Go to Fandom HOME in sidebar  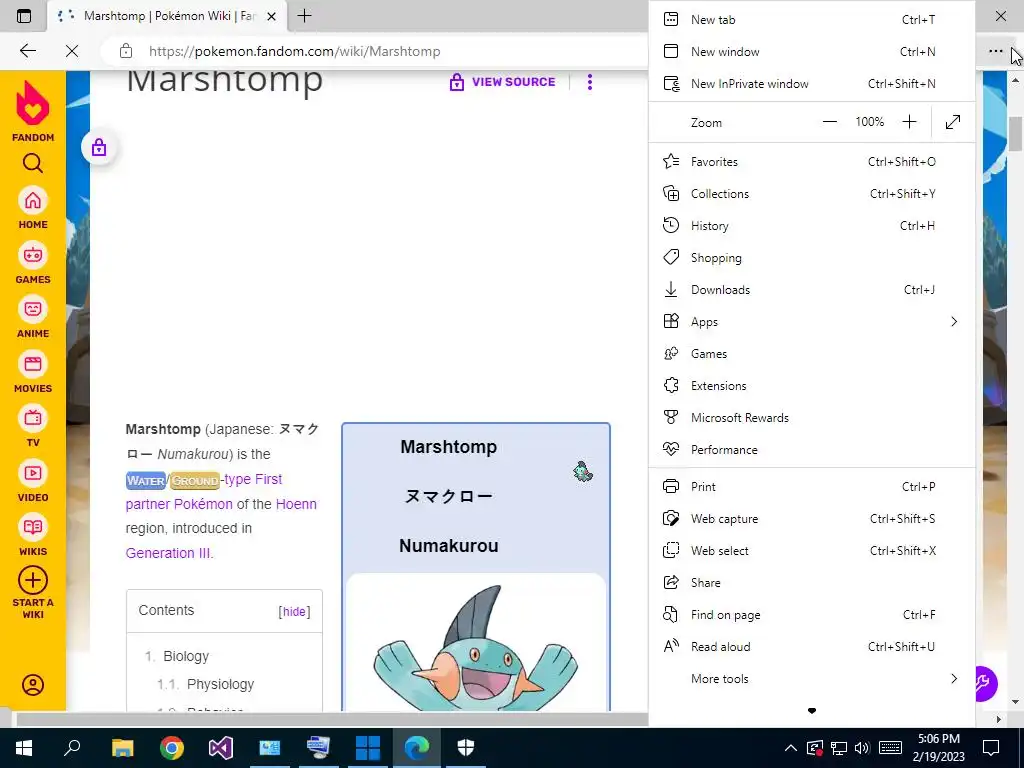[x=33, y=208]
